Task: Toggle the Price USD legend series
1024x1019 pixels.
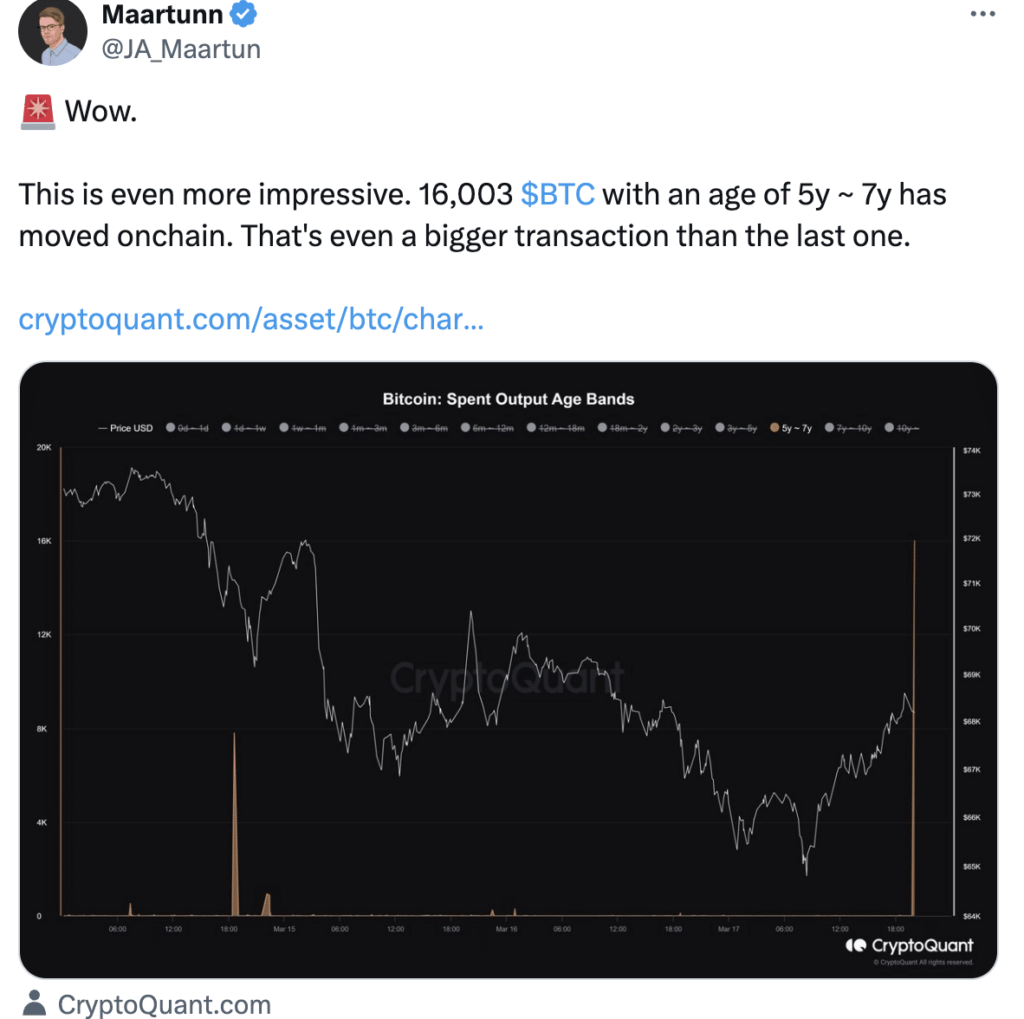Action: click(x=126, y=428)
